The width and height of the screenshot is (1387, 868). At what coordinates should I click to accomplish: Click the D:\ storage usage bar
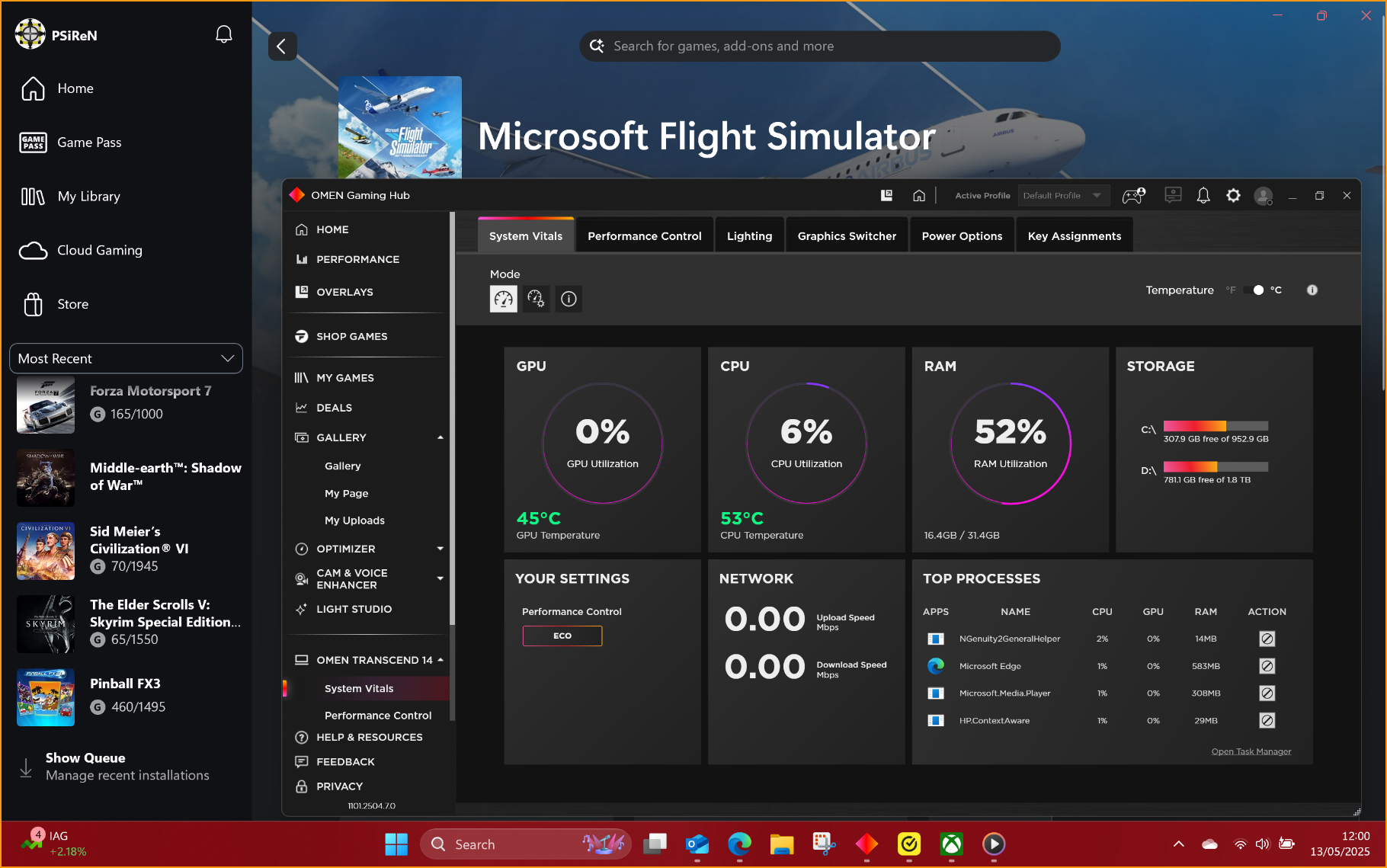1216,467
